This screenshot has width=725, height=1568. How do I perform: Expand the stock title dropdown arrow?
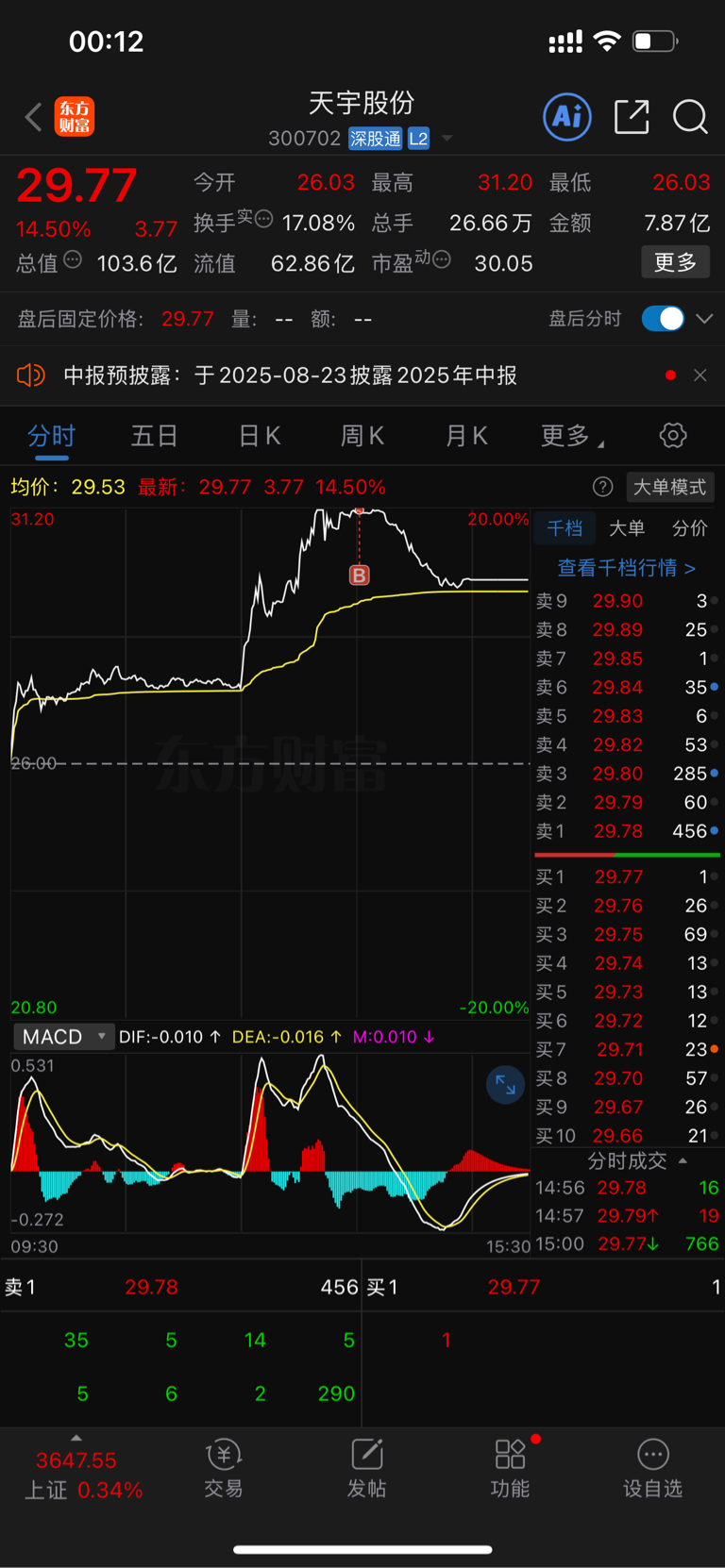click(x=447, y=139)
